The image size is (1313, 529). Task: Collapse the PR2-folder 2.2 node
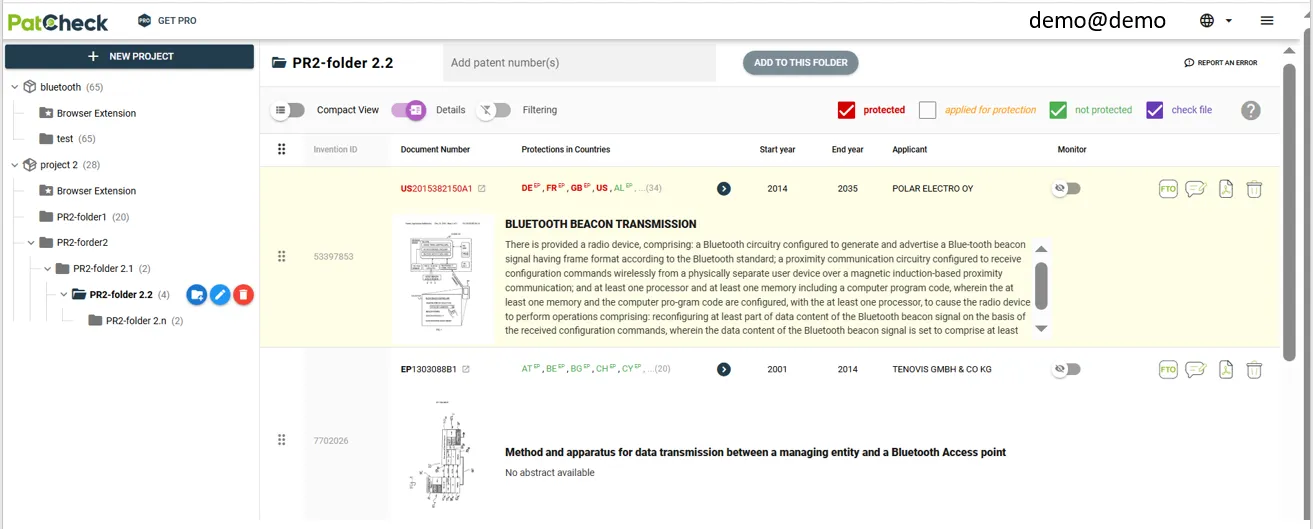[x=64, y=295]
